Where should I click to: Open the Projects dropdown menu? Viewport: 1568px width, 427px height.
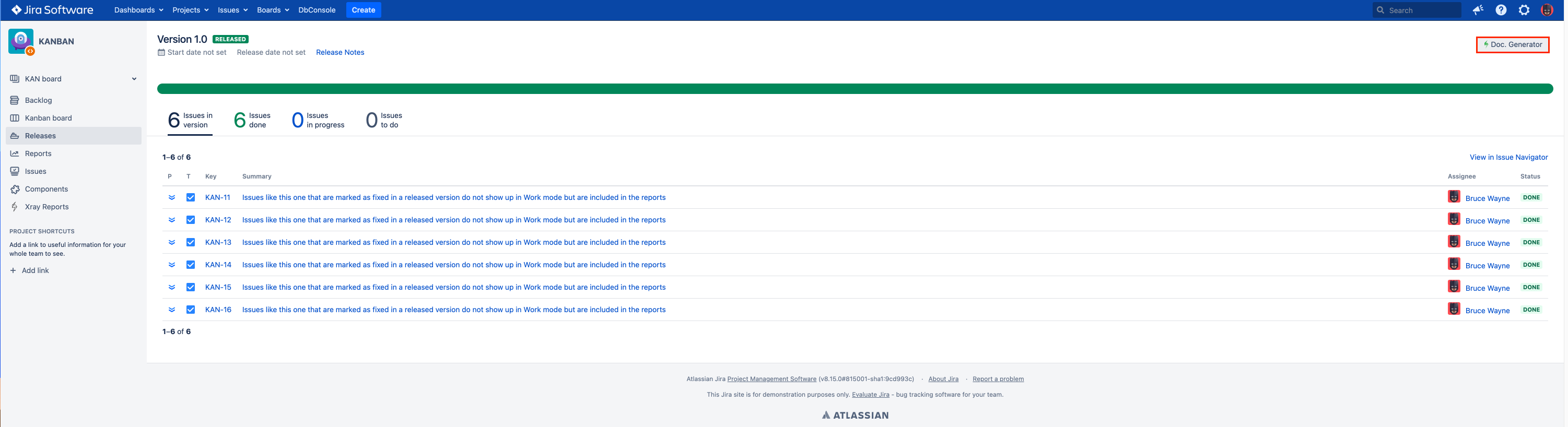click(x=191, y=10)
